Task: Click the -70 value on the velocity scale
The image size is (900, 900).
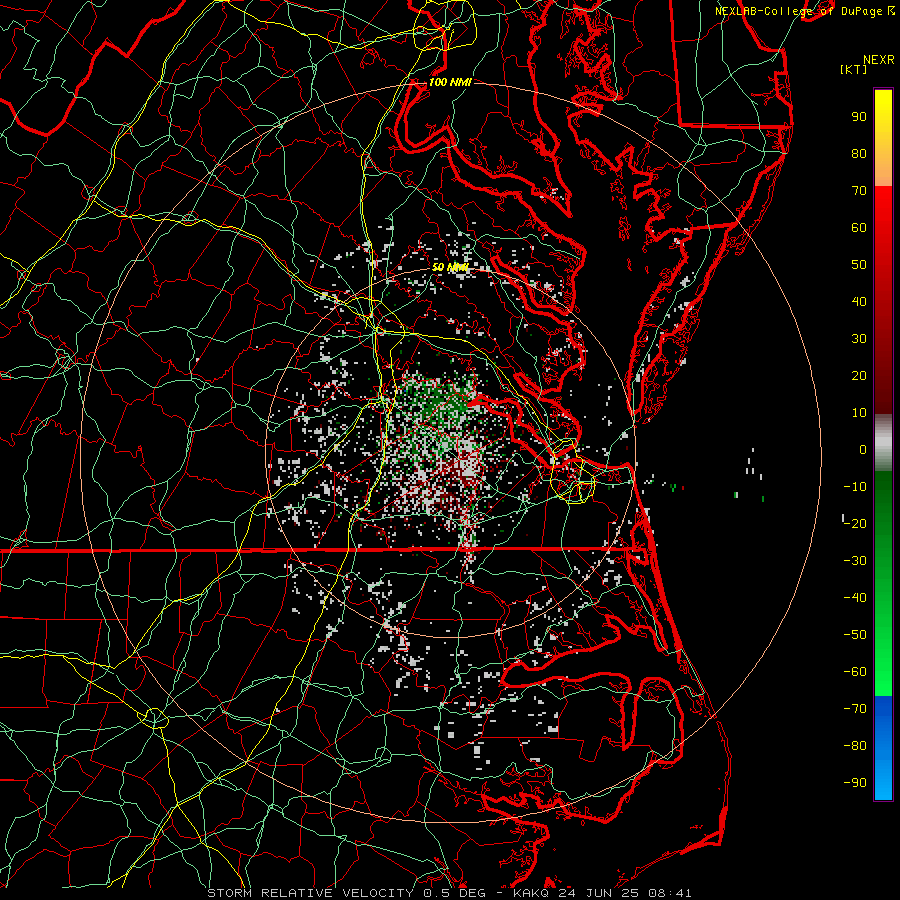Action: click(855, 709)
